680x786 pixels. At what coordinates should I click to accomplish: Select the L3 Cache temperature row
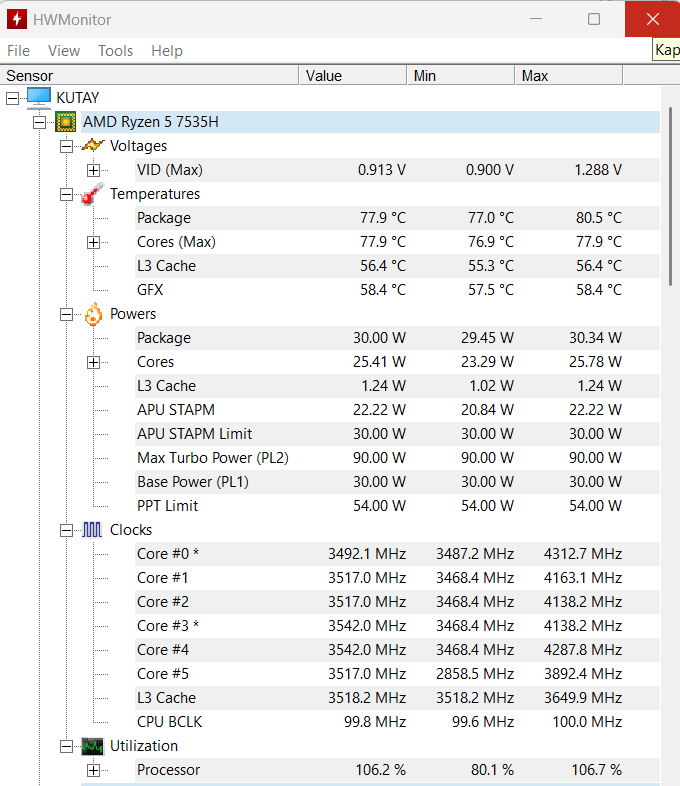397,266
